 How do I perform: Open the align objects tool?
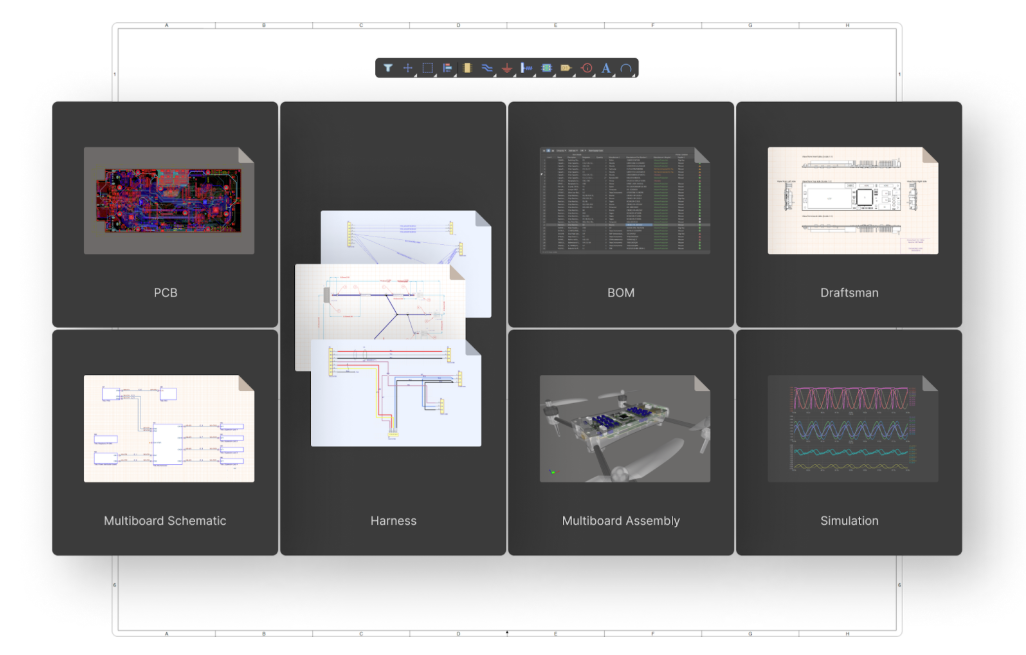(448, 68)
